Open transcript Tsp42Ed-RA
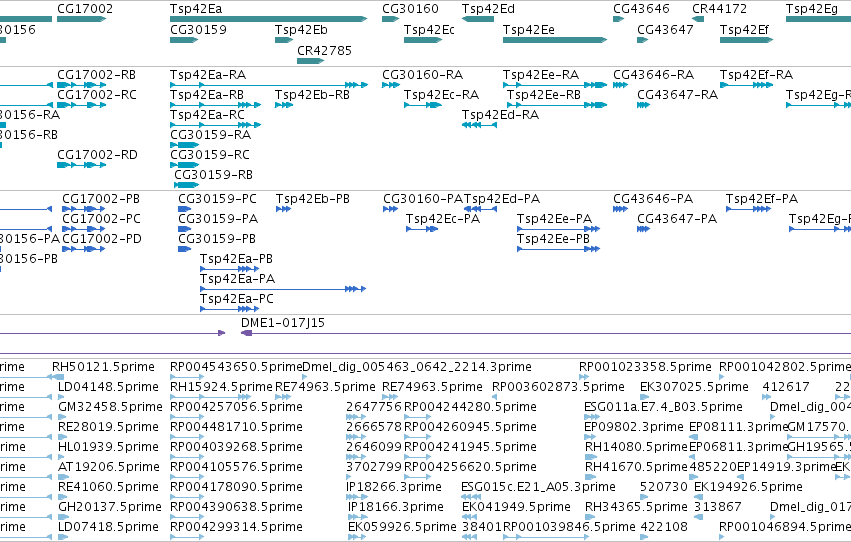The width and height of the screenshot is (851, 542). tap(500, 114)
